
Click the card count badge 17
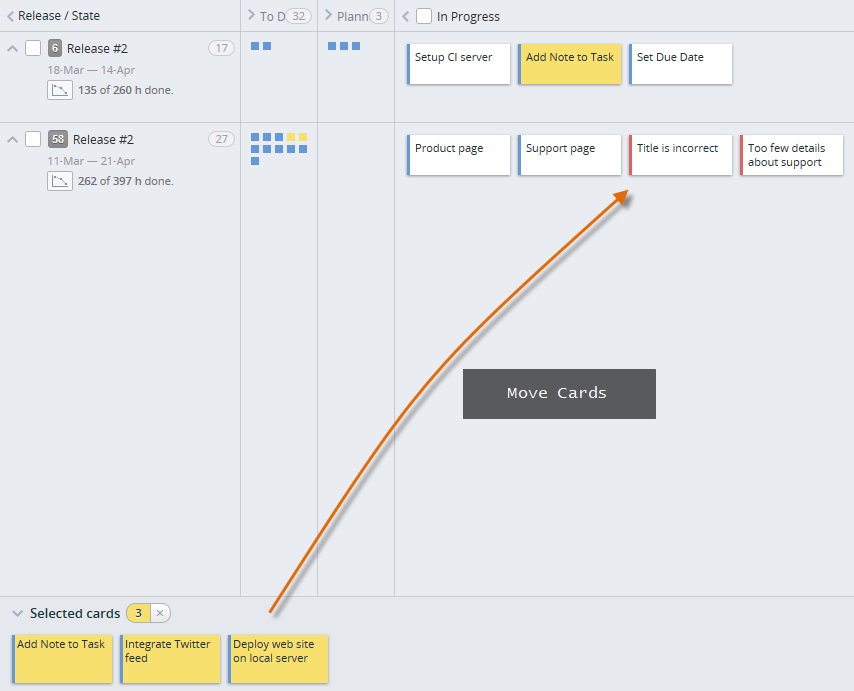(221, 47)
